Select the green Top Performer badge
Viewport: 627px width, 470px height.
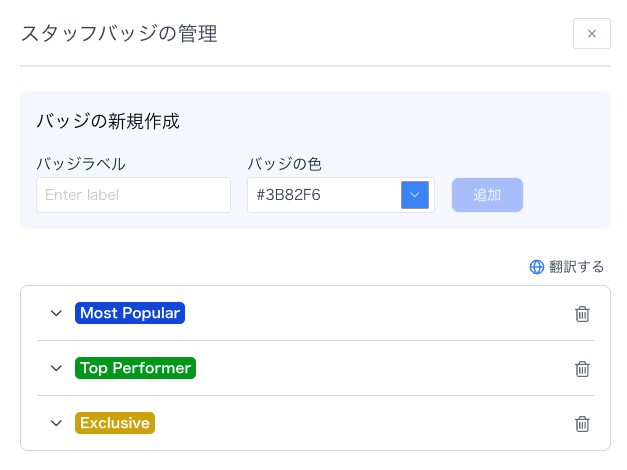tap(135, 368)
